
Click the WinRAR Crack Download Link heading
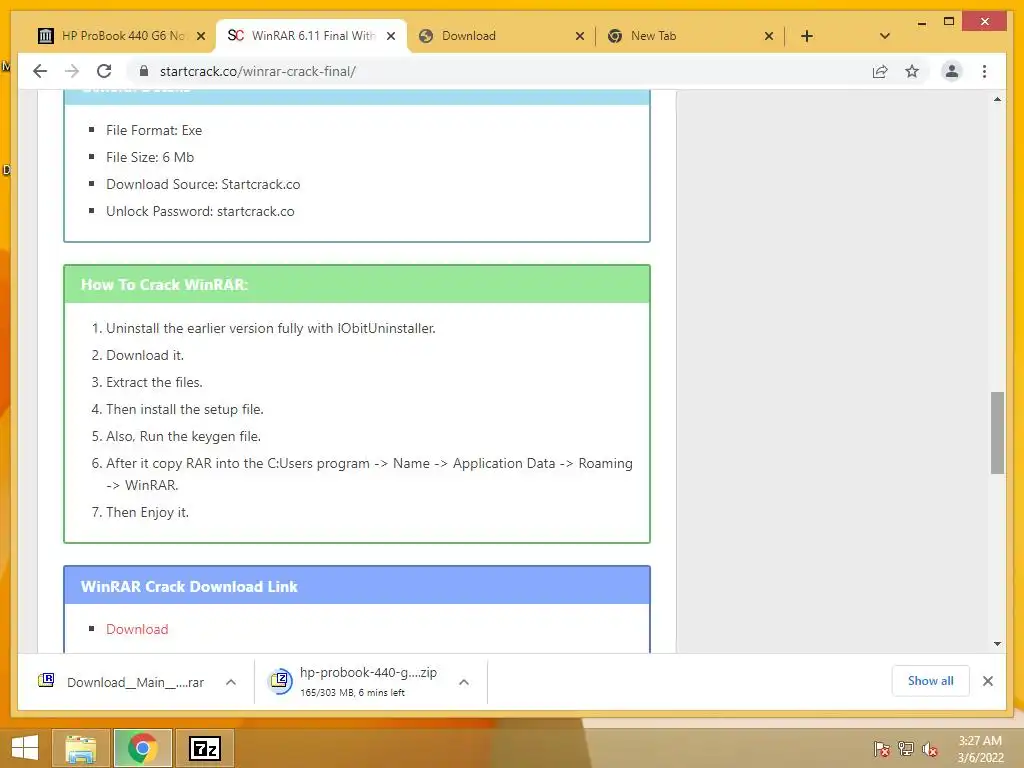click(x=189, y=586)
